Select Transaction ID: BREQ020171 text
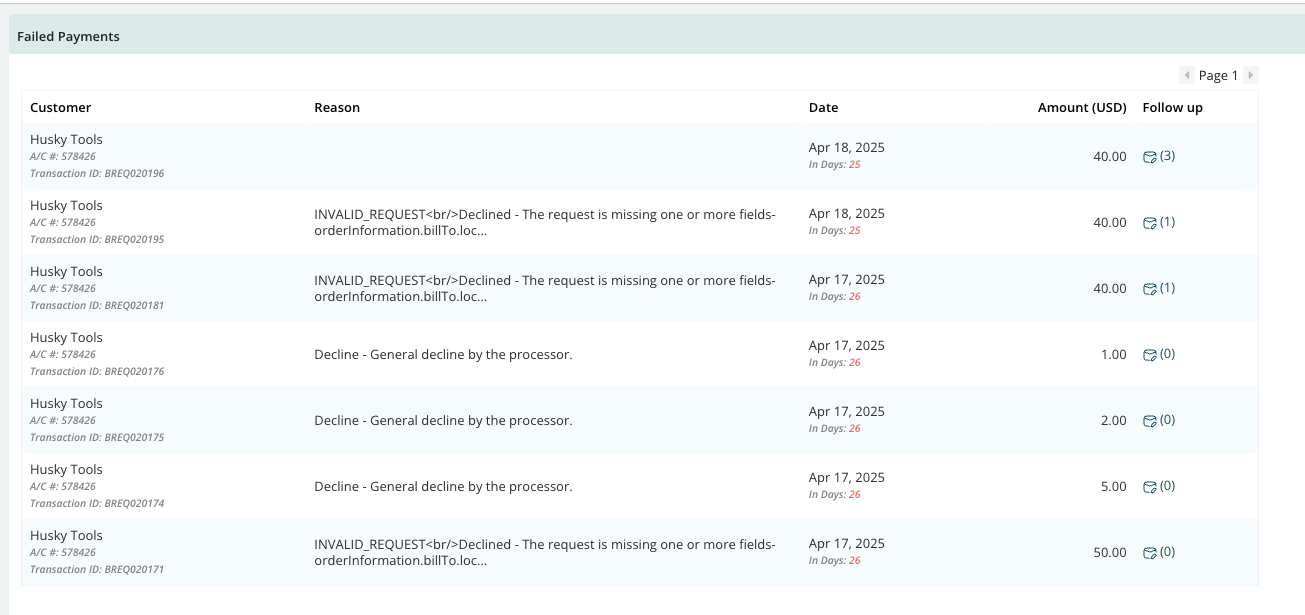Image resolution: width=1305 pixels, height=615 pixels. tap(97, 569)
